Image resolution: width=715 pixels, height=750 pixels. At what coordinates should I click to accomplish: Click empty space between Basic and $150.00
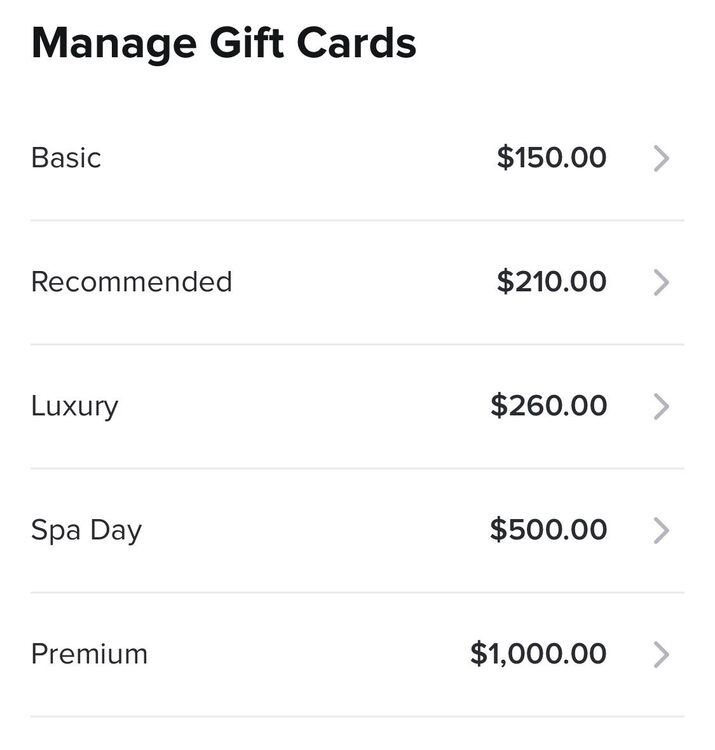click(x=300, y=158)
